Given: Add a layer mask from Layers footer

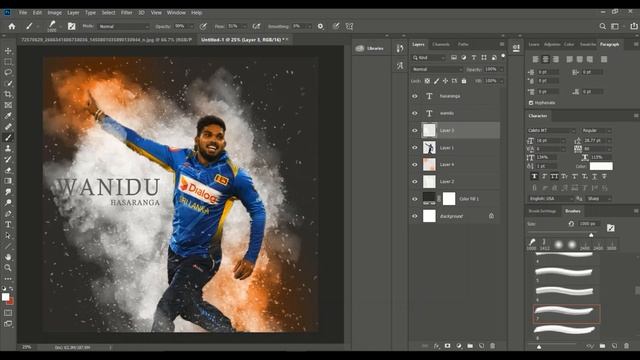Looking at the screenshot, I should click(x=448, y=346).
